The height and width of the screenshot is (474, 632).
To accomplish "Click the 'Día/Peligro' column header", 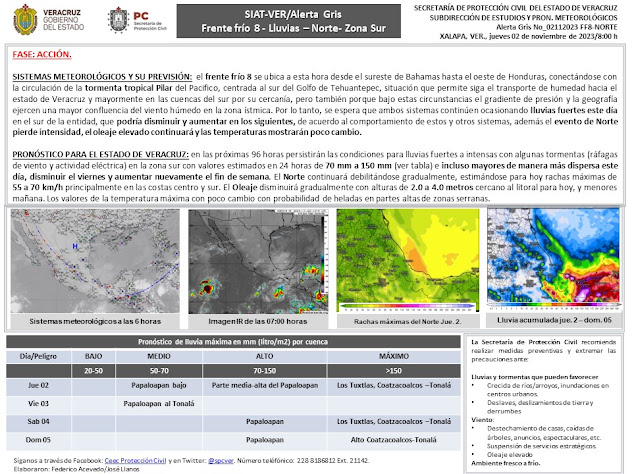I will pyautogui.click(x=38, y=356).
